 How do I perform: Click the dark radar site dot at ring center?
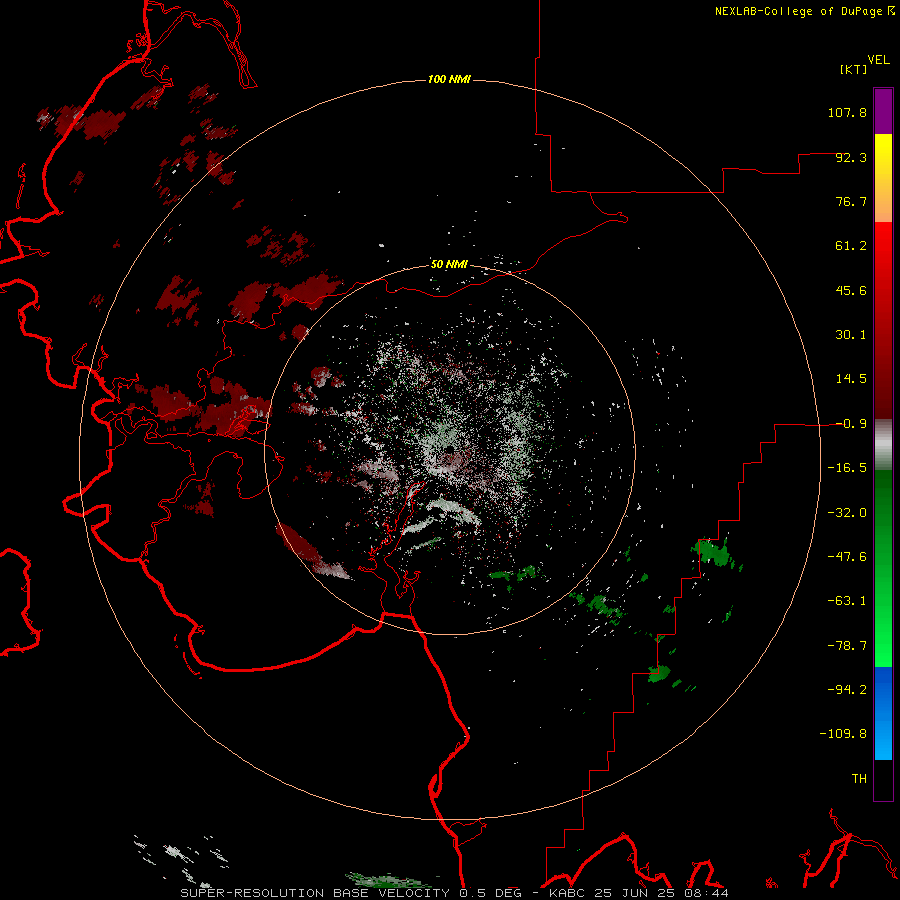[x=449, y=449]
